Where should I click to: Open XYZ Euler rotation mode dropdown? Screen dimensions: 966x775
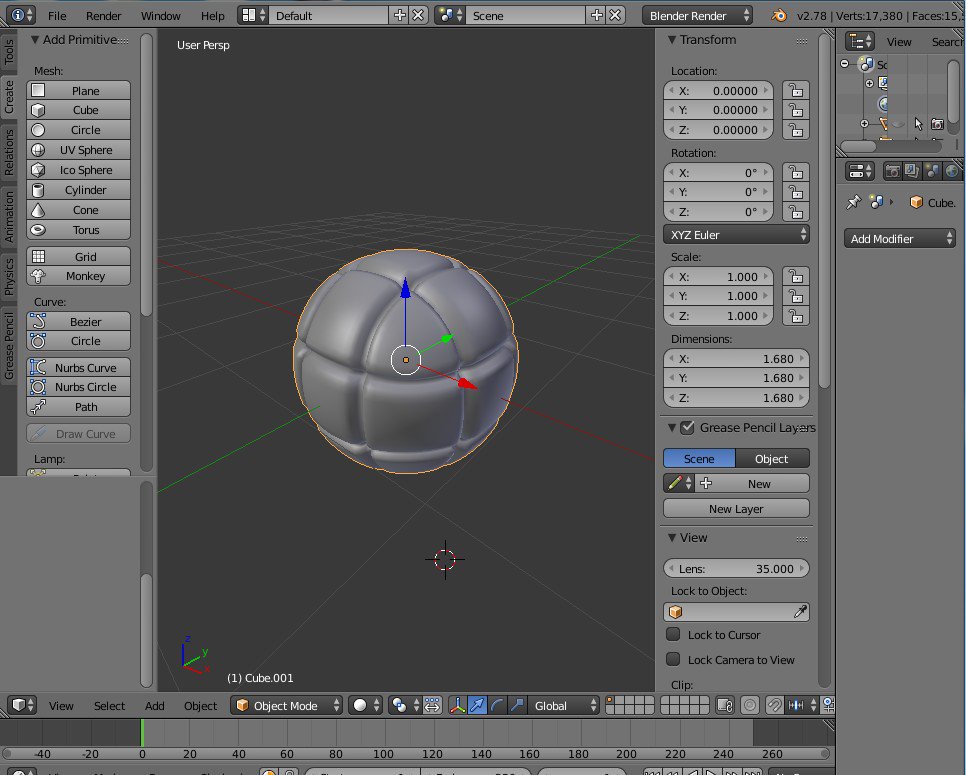point(736,235)
